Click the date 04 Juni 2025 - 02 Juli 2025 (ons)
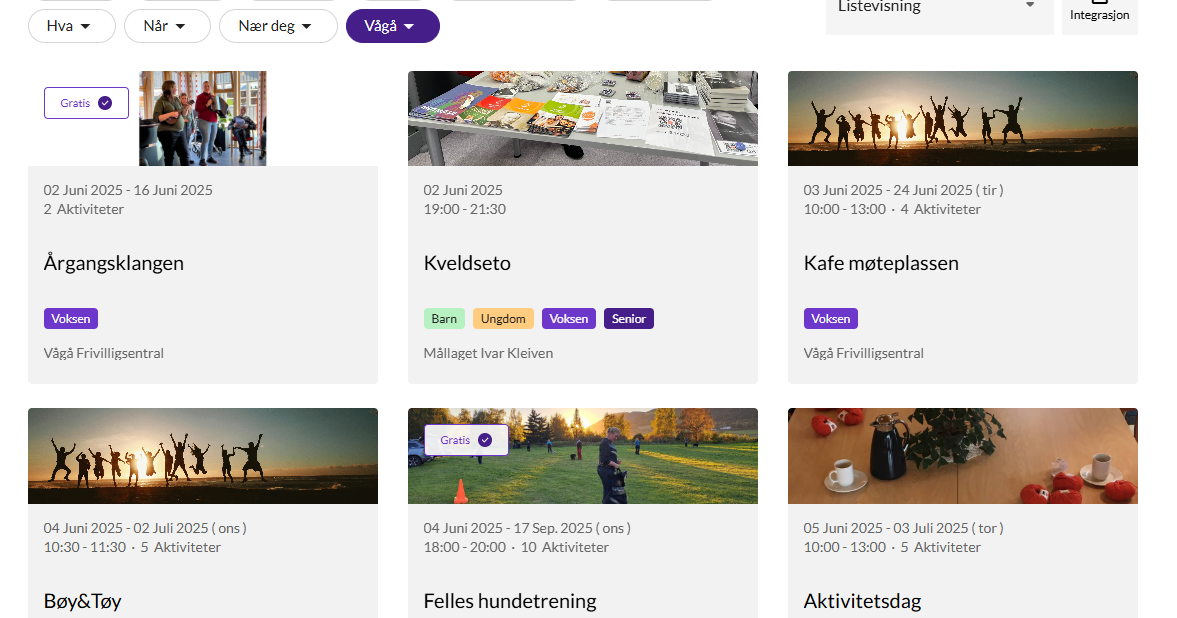1177x618 pixels. 145,528
